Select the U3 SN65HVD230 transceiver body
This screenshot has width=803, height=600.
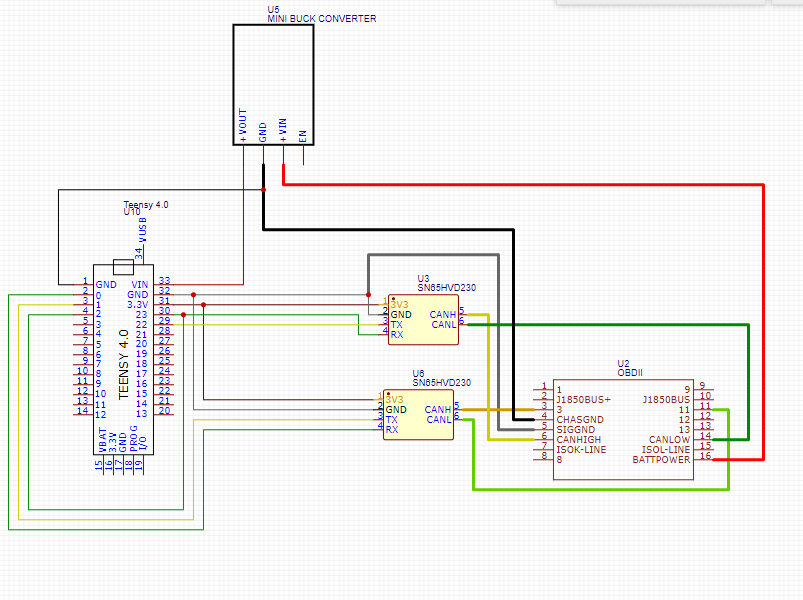[x=423, y=320]
